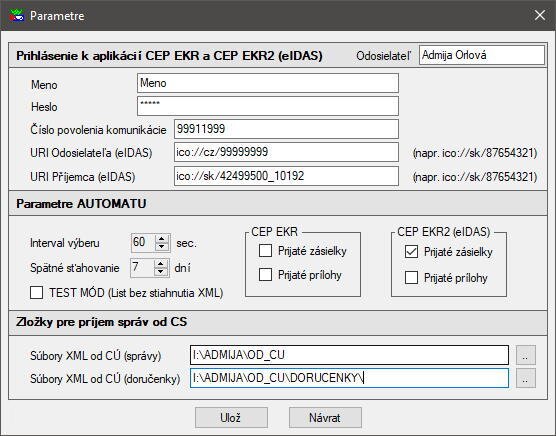Browse folder for XML doručenky files
Image resolution: width=556 pixels, height=436 pixels.
[x=526, y=378]
